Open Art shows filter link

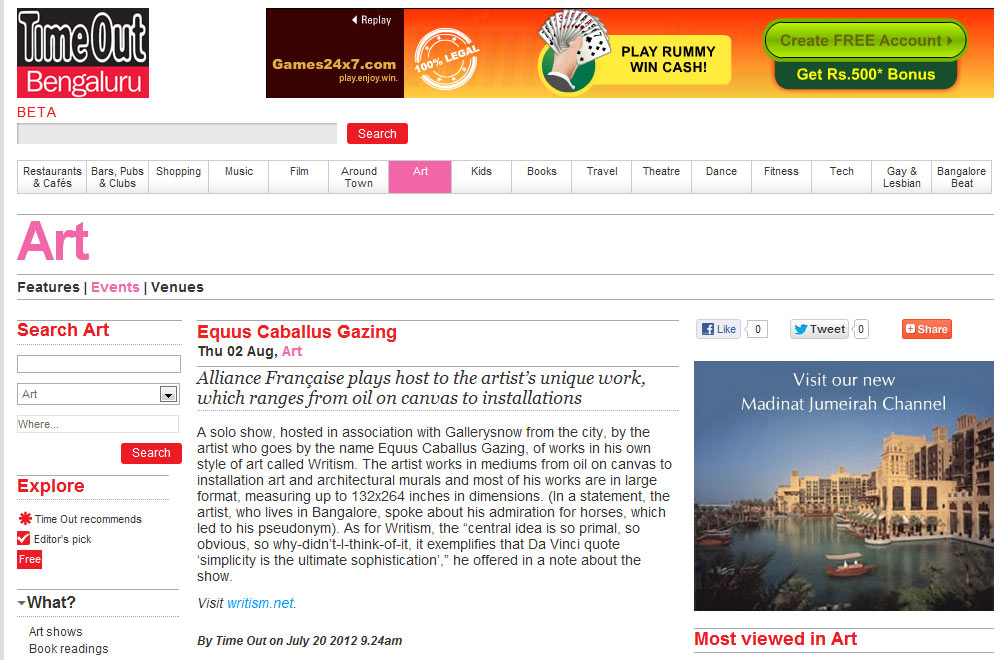coord(56,632)
